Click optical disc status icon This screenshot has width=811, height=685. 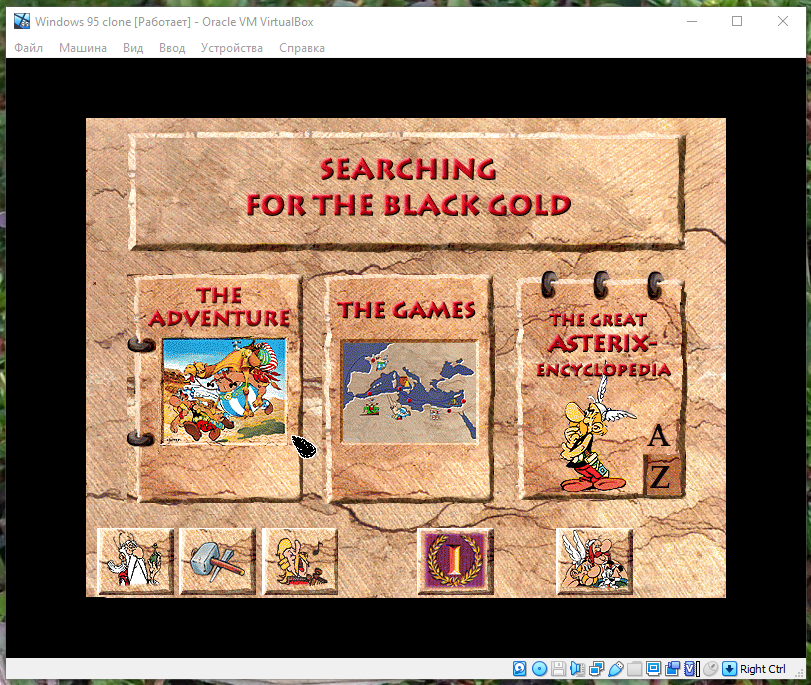(539, 668)
